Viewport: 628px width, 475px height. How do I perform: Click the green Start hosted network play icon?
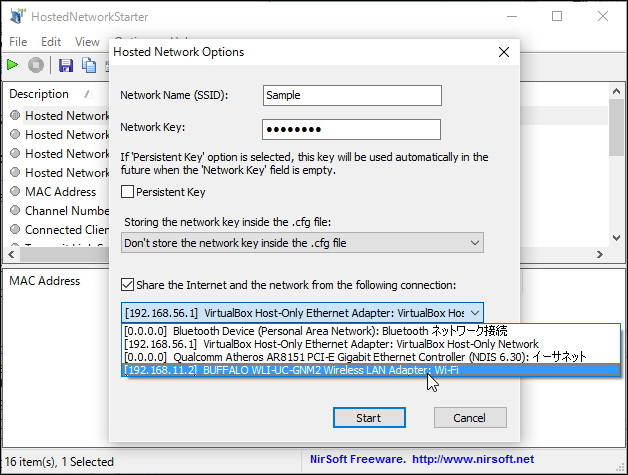[x=12, y=64]
